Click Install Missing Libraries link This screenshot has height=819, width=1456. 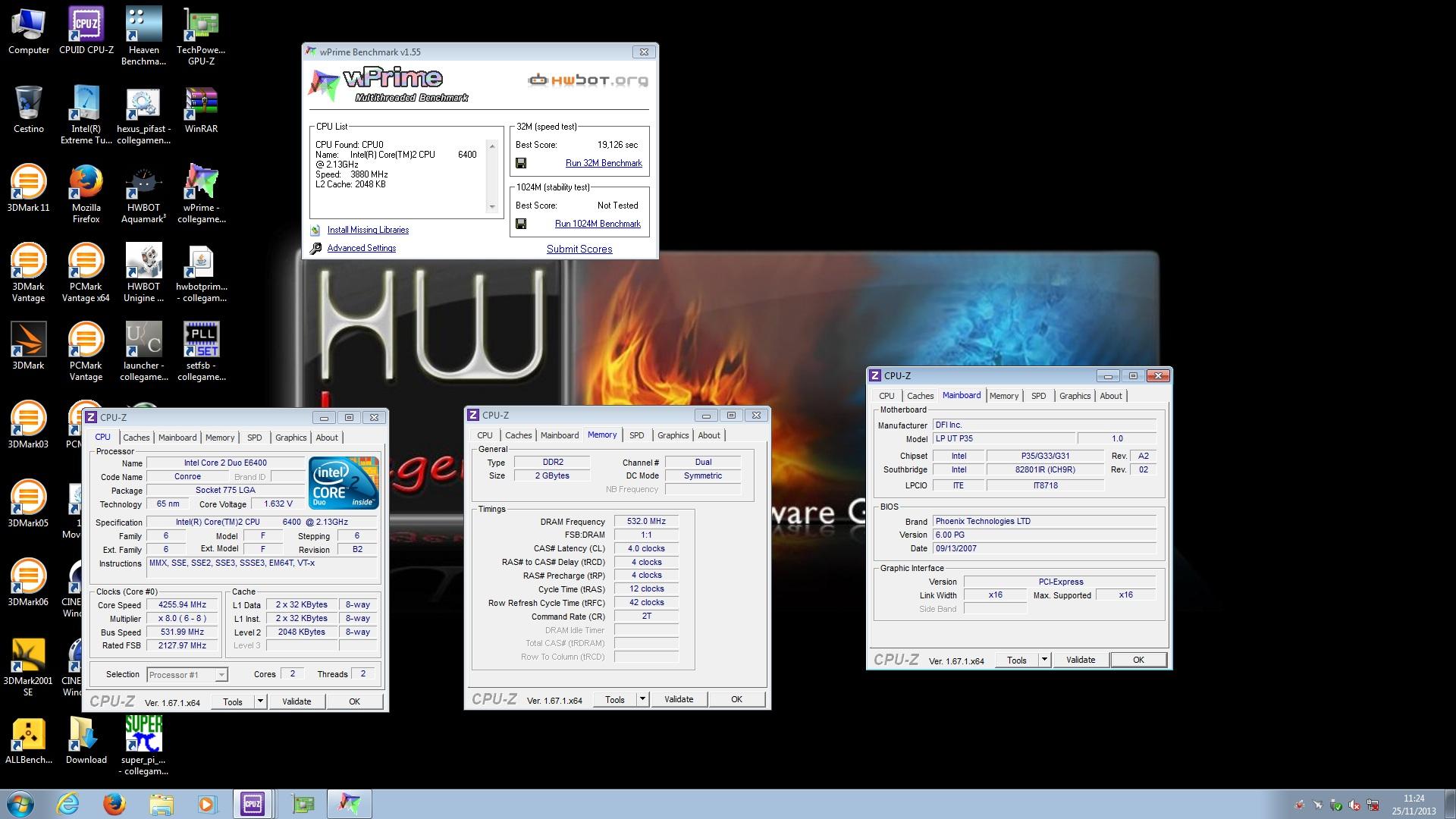368,230
